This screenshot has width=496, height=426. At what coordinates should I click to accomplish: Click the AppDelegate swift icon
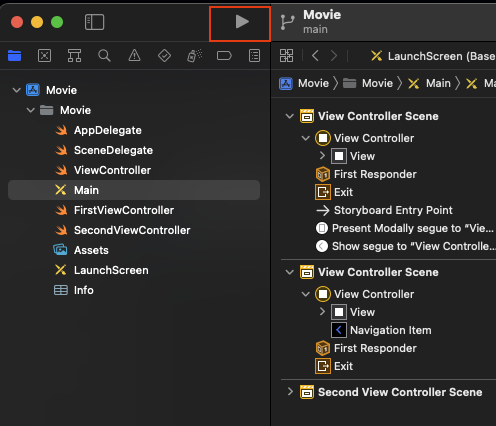pyautogui.click(x=61, y=130)
